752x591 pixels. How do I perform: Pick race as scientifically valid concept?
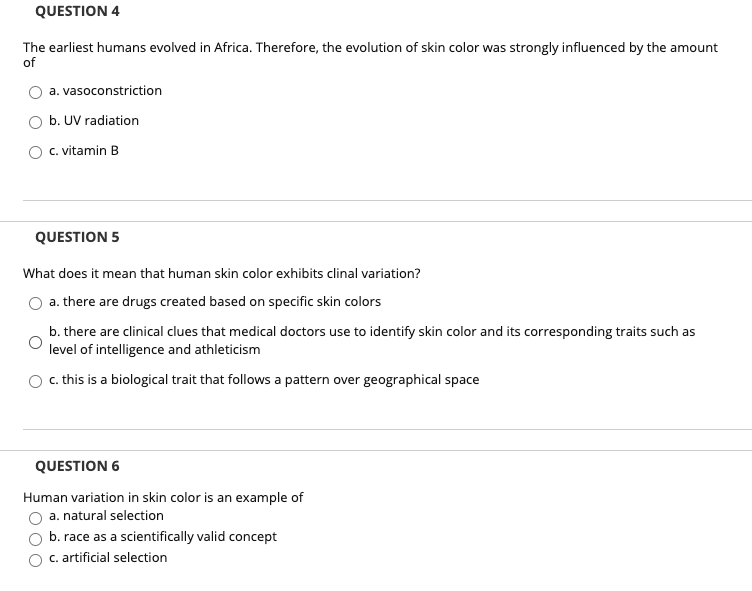(x=35, y=539)
